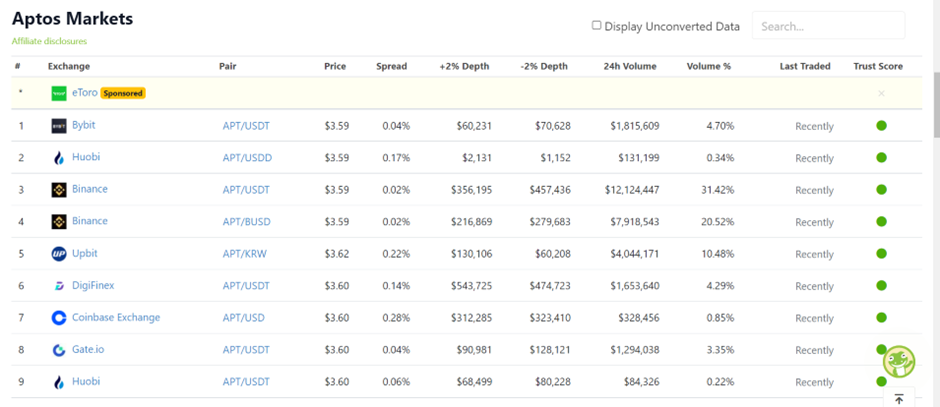The height and width of the screenshot is (407, 940).
Task: Open the Bybit exchange link
Action: [83, 125]
